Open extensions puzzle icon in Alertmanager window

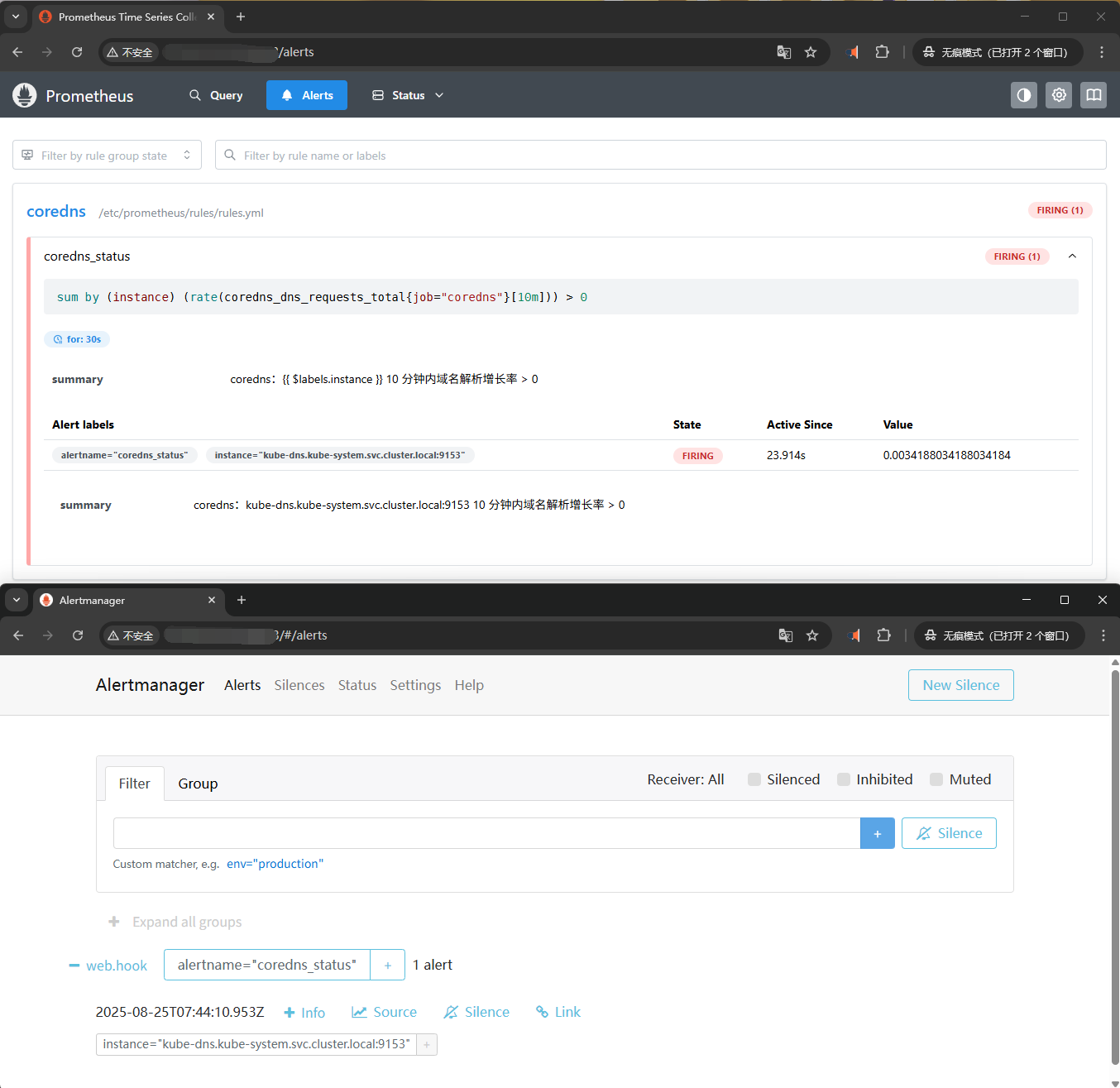coord(883,635)
